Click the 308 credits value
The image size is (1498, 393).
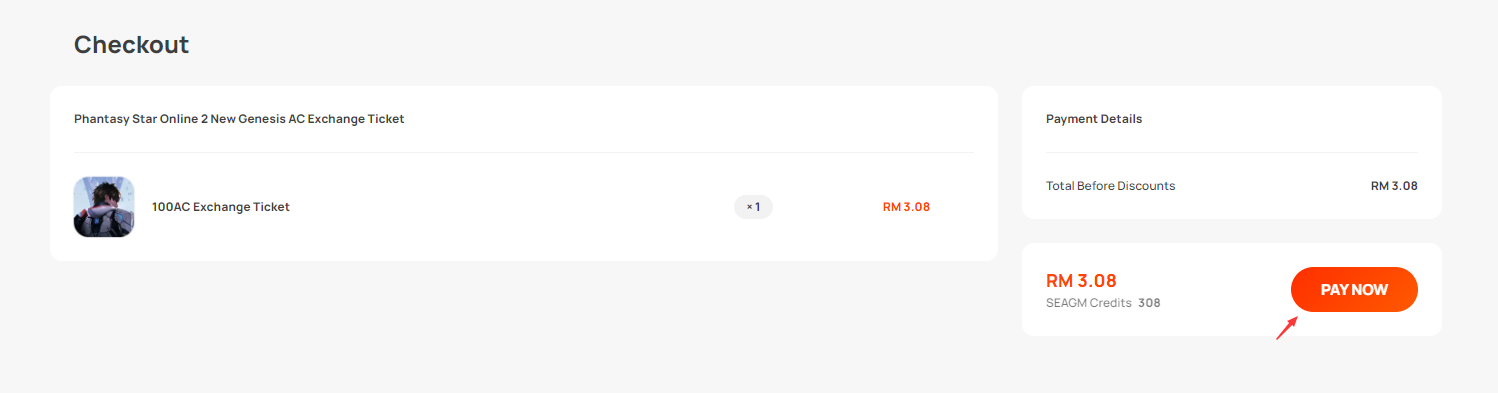pos(1149,303)
